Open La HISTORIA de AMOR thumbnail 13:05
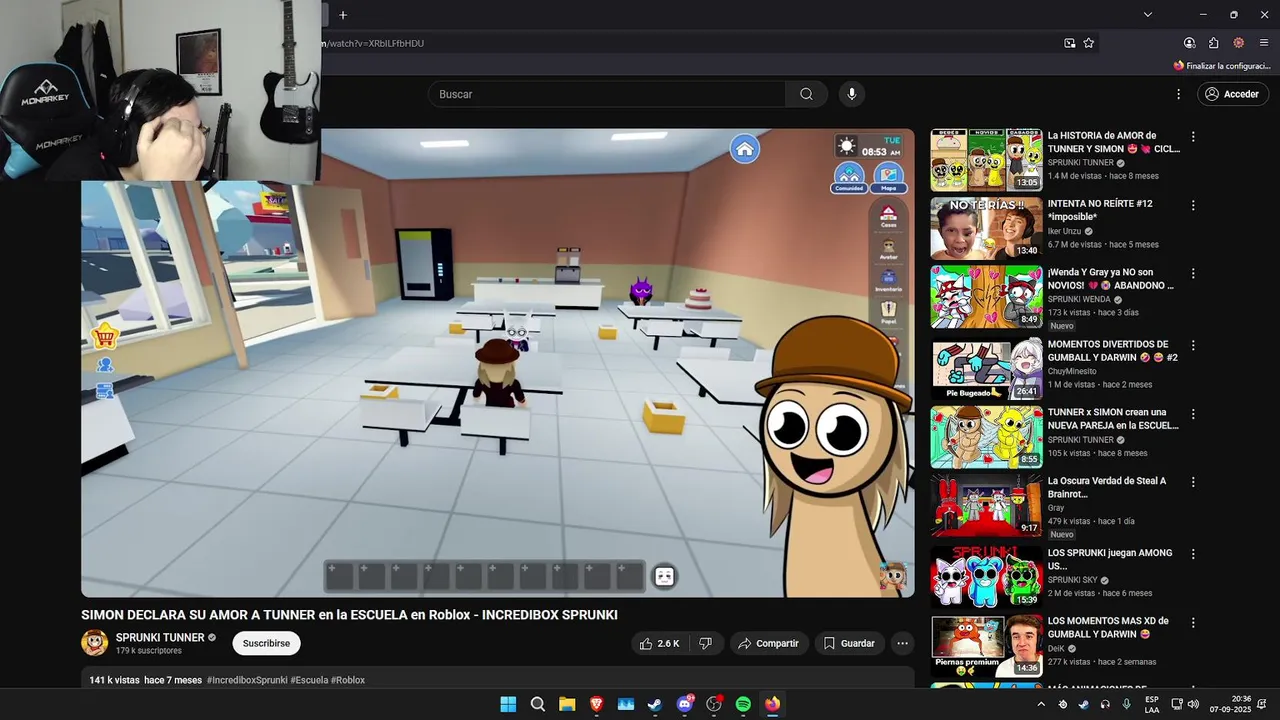The width and height of the screenshot is (1280, 720). (986, 160)
